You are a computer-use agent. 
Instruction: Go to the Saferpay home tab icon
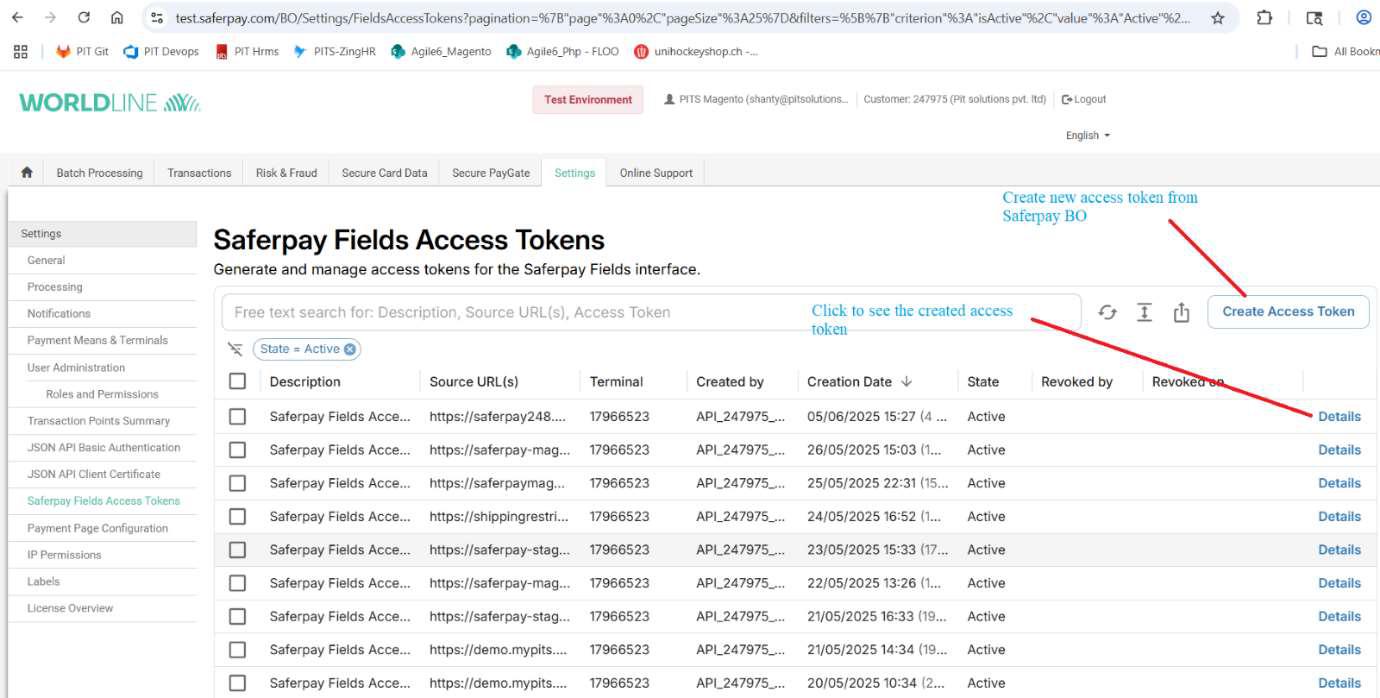tap(27, 172)
